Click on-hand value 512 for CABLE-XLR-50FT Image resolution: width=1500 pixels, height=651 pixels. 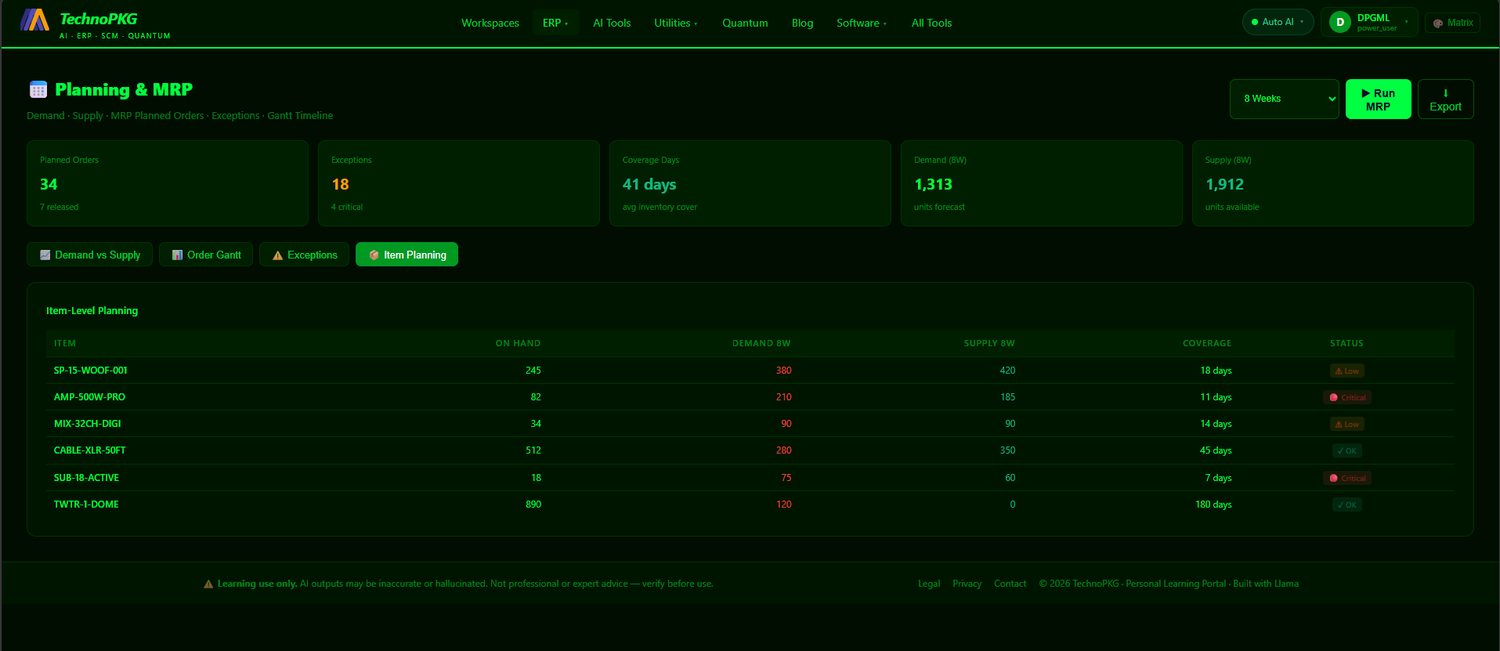click(532, 450)
